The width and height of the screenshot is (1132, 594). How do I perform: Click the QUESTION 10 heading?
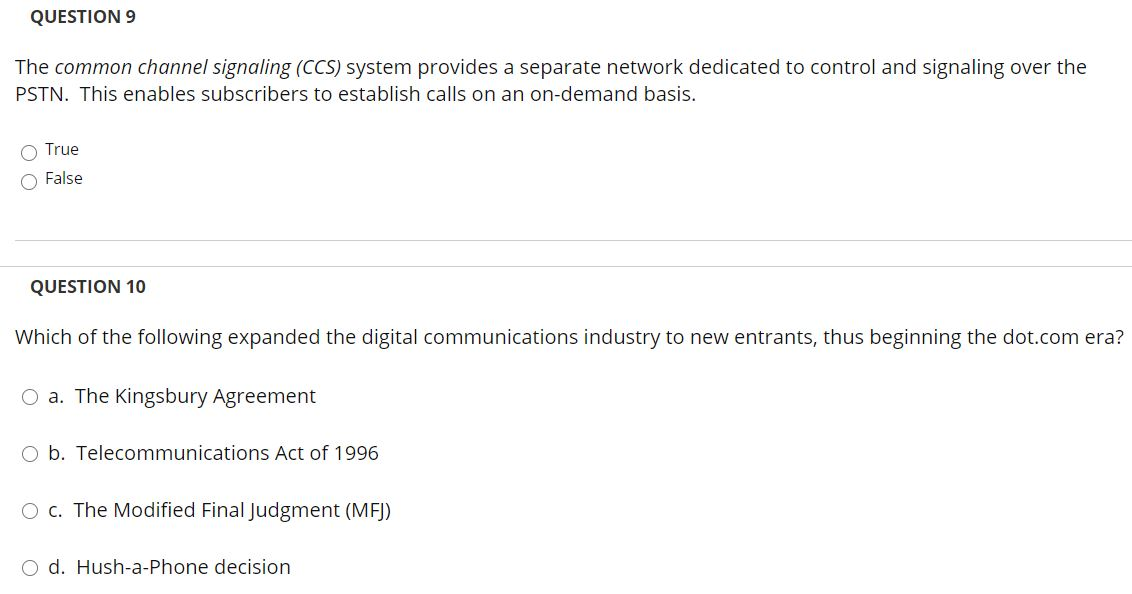90,286
